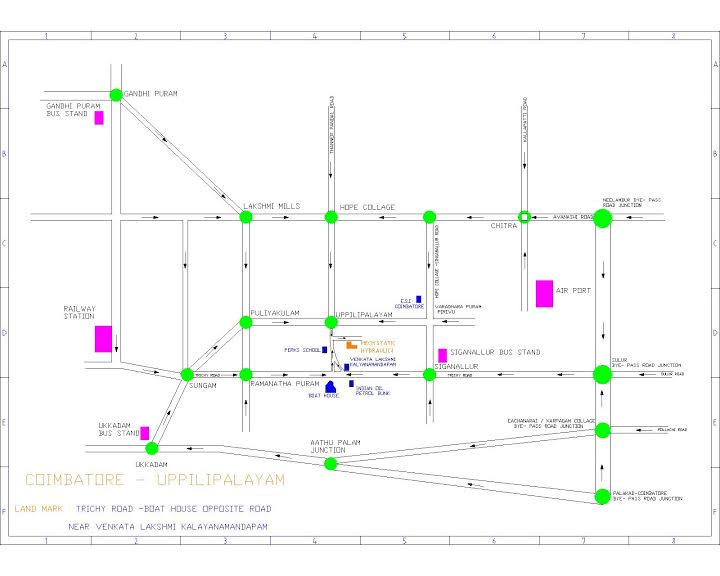Click the Sungam junction green dot
The width and height of the screenshot is (720, 576).
point(186,375)
